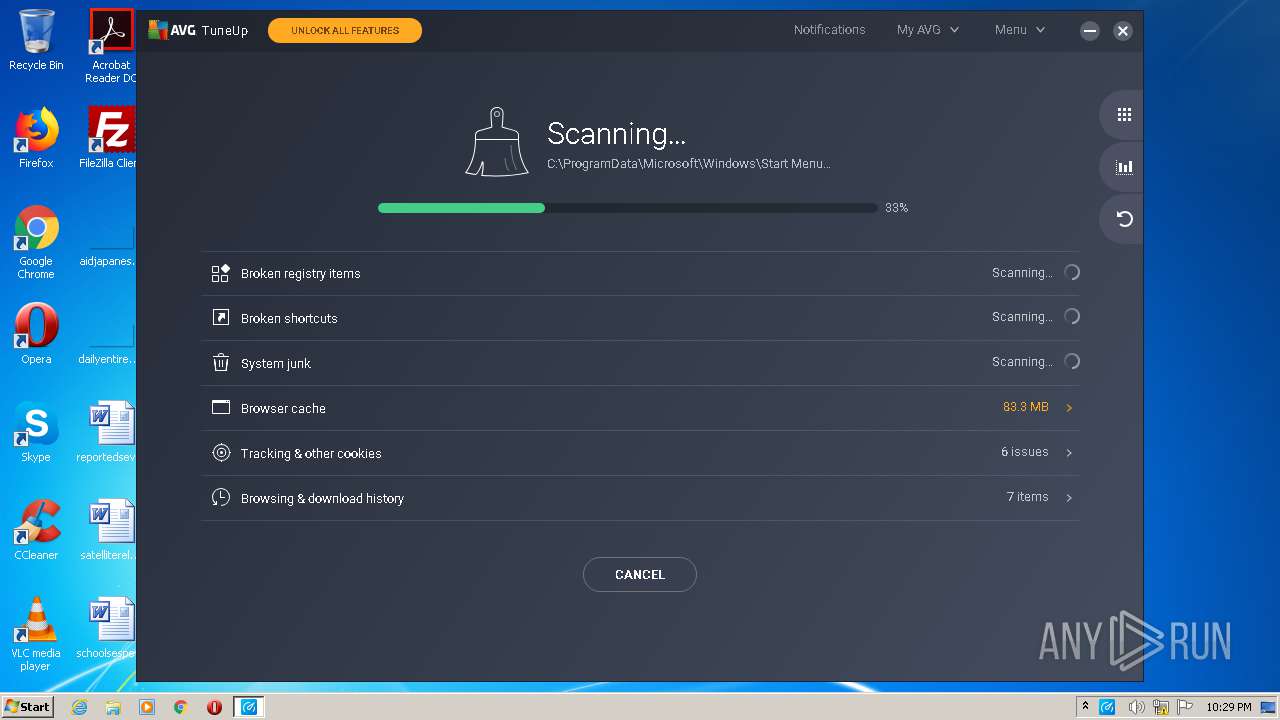Minimize the AVG TuneUp window
Viewport: 1280px width, 720px height.
pyautogui.click(x=1090, y=31)
